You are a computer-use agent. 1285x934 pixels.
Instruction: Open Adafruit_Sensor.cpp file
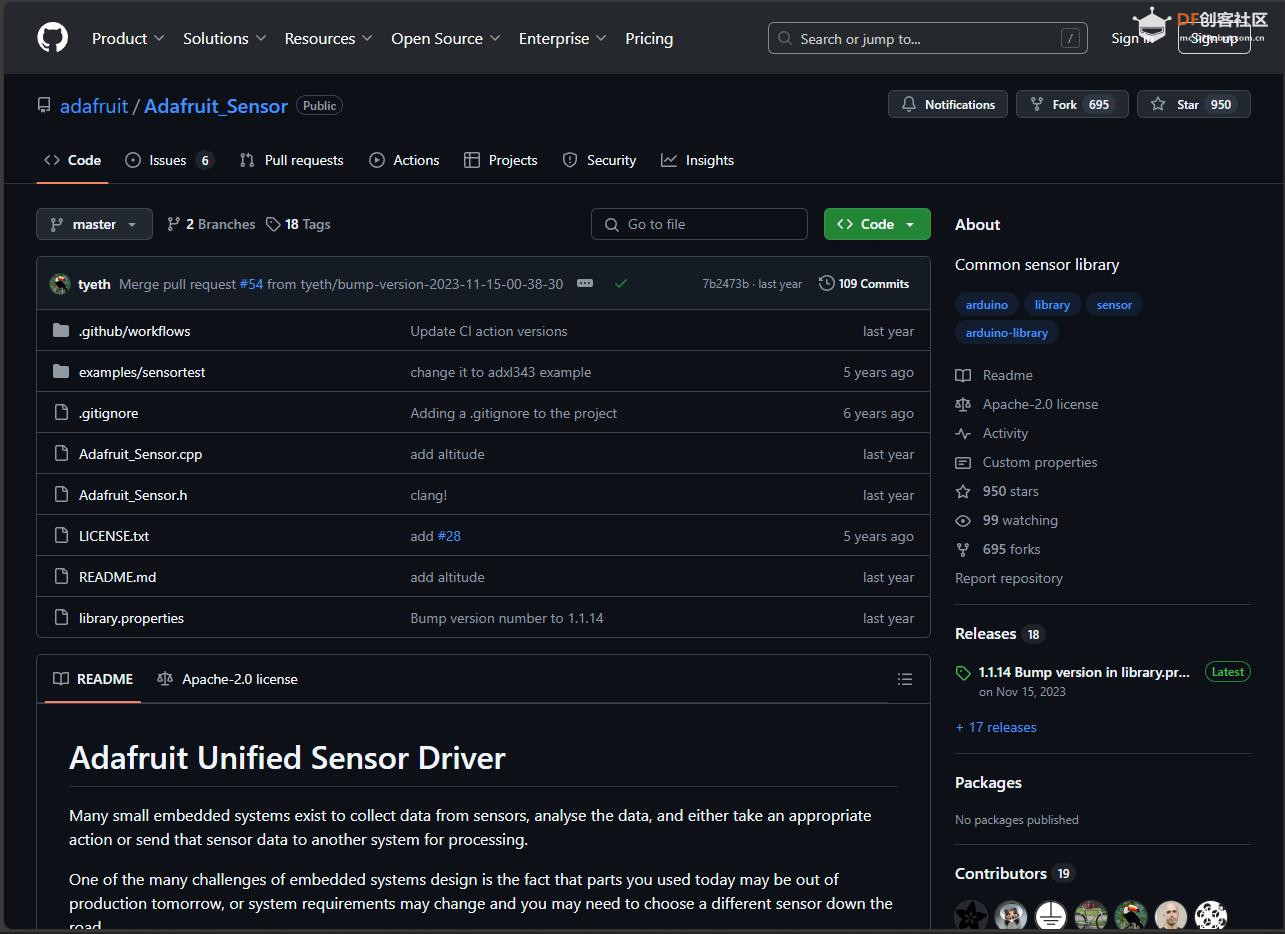140,454
